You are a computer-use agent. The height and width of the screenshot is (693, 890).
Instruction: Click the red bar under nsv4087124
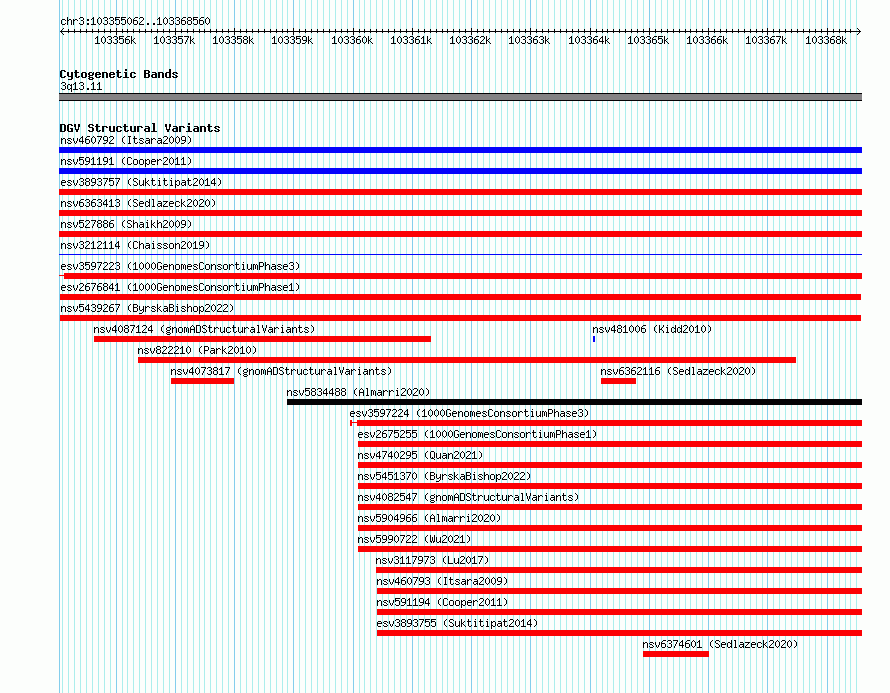[x=262, y=339]
